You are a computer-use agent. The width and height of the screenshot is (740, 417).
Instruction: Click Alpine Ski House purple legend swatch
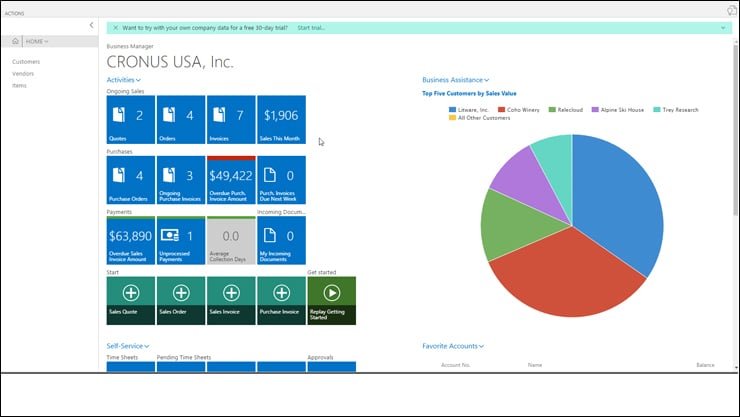click(595, 109)
